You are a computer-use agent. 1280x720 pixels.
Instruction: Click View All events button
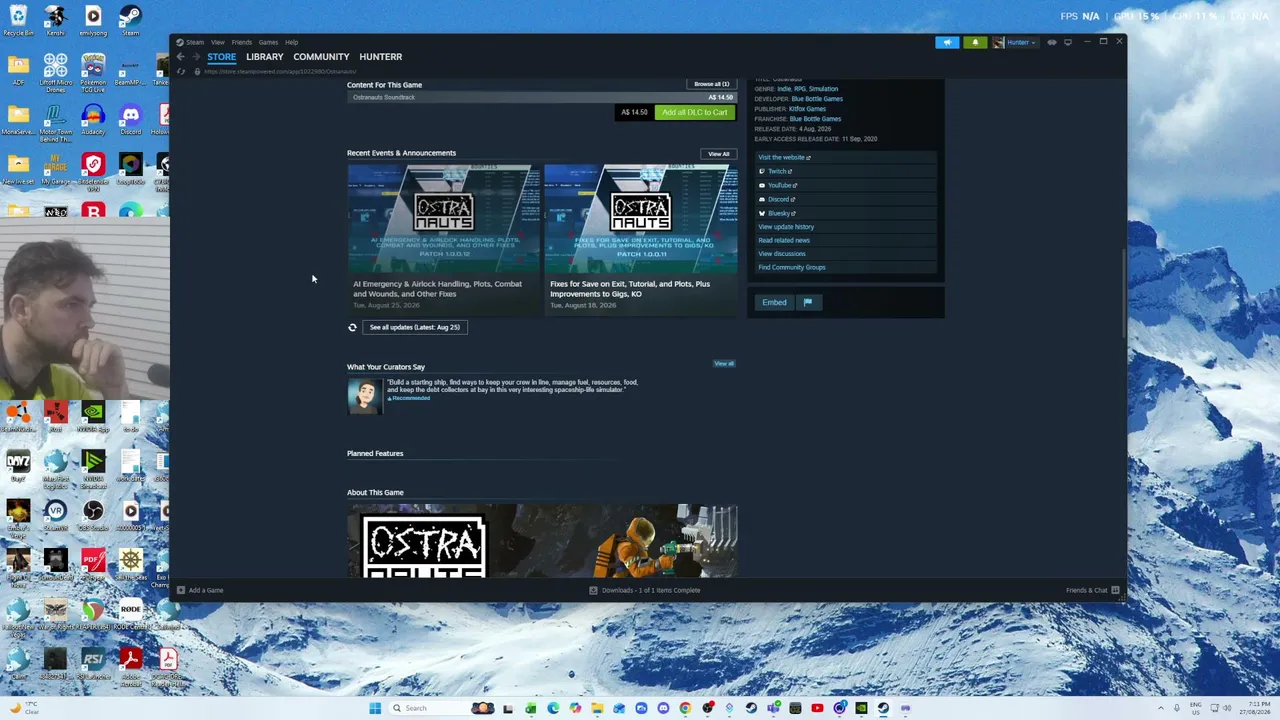click(x=719, y=154)
